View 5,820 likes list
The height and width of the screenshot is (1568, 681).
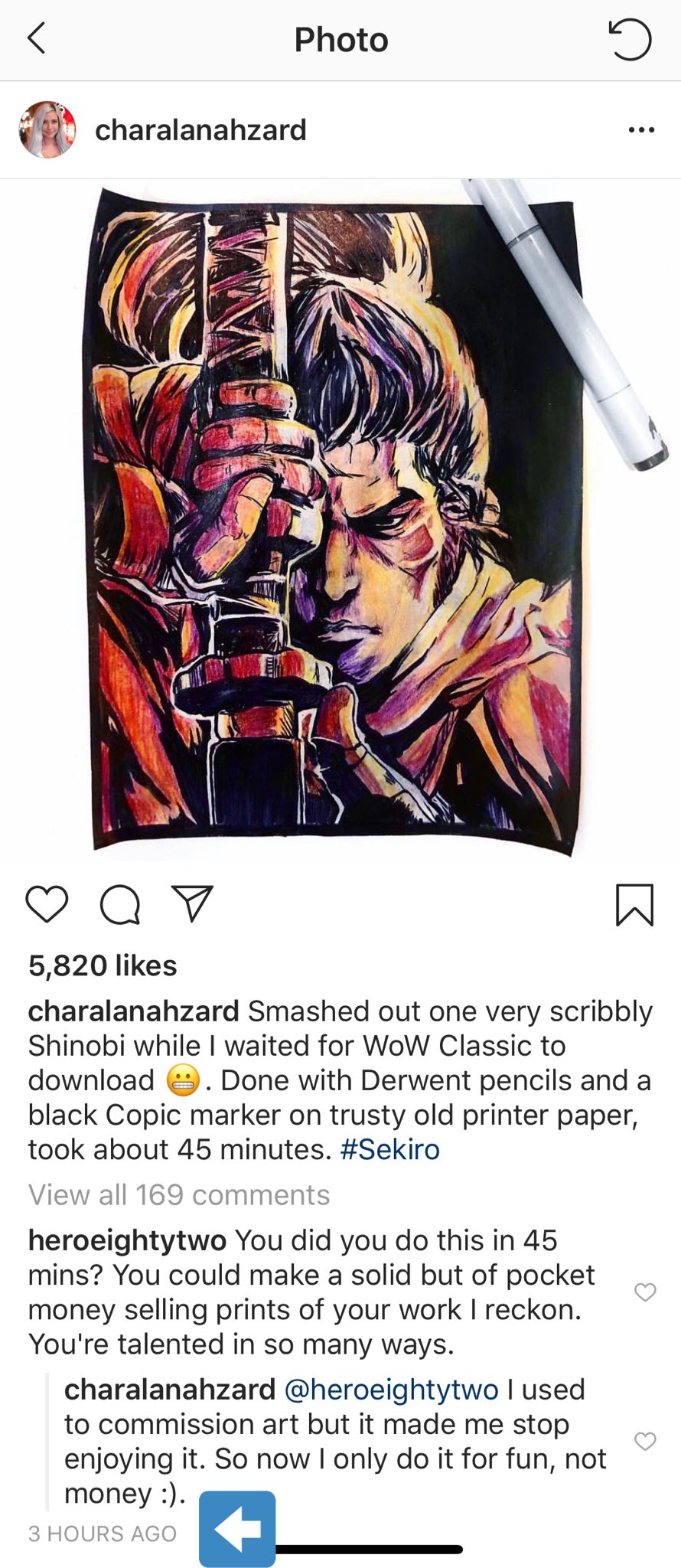click(103, 965)
